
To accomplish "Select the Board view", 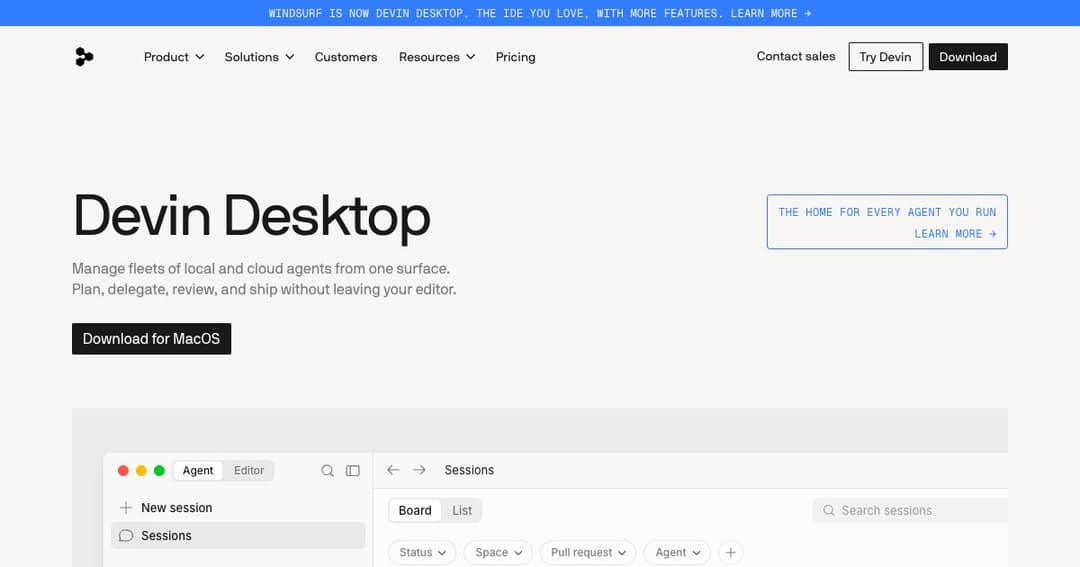I will tap(415, 511).
